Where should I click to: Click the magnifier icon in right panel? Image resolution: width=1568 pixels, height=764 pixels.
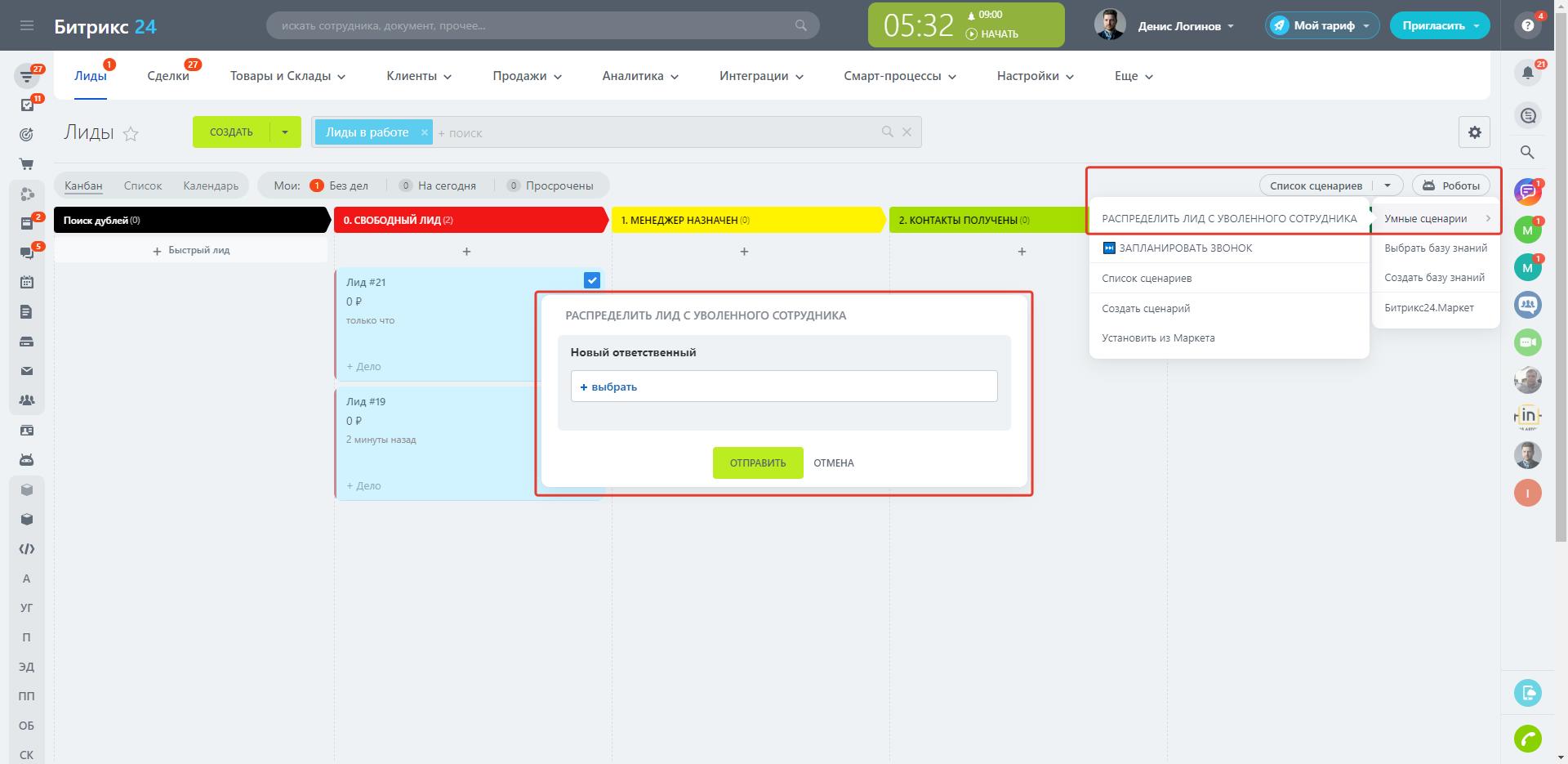(x=1527, y=152)
